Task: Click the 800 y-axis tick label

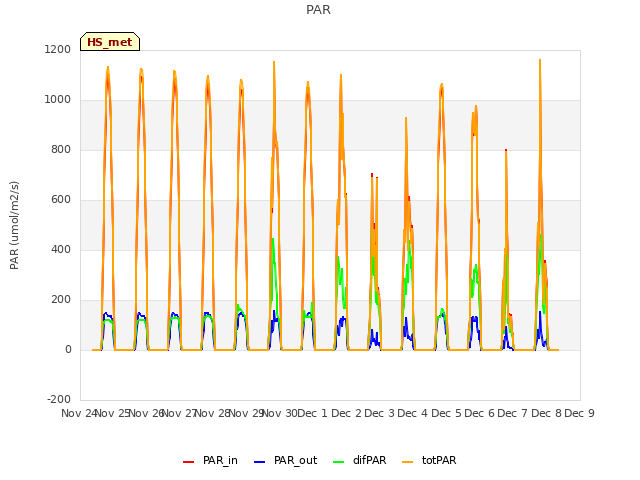Action: tap(61, 149)
